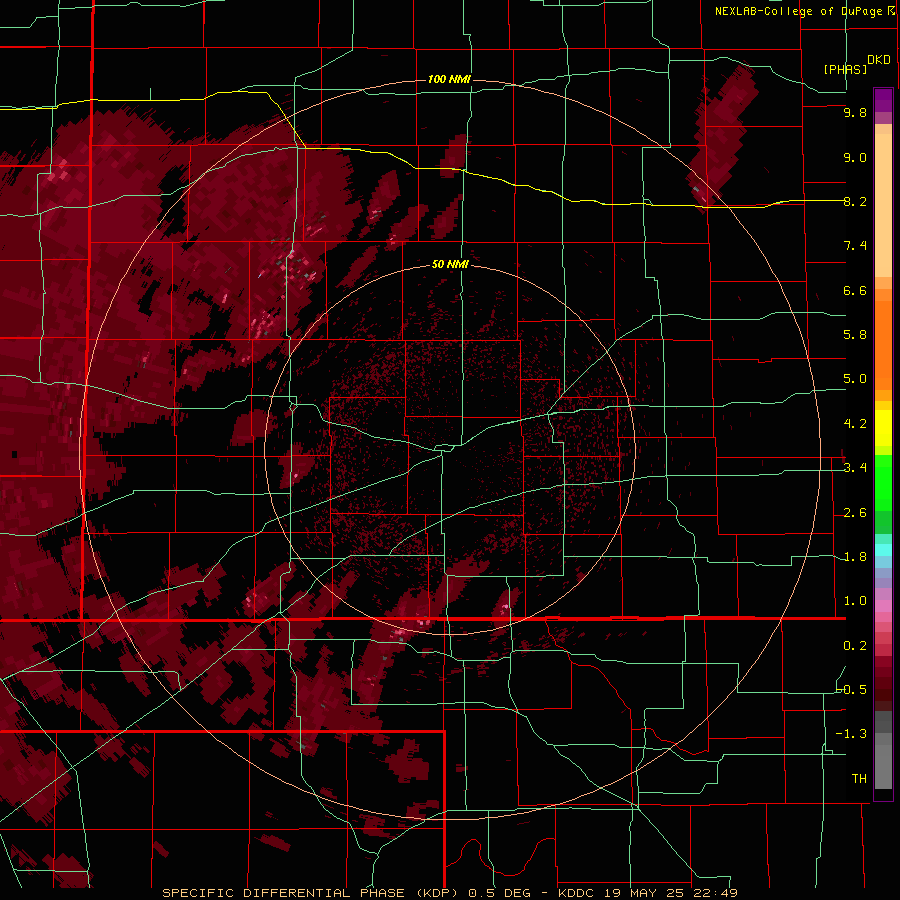Click the 8.2 value on the color scale
The height and width of the screenshot is (900, 900).
click(855, 201)
